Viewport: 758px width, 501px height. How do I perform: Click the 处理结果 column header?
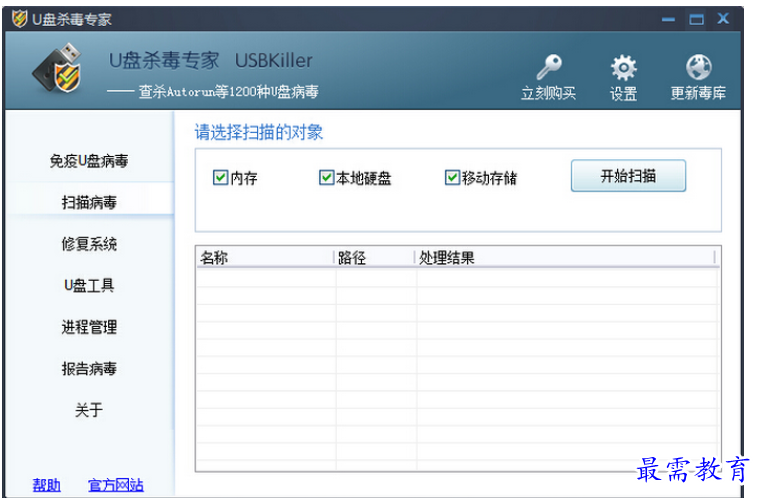[565, 258]
